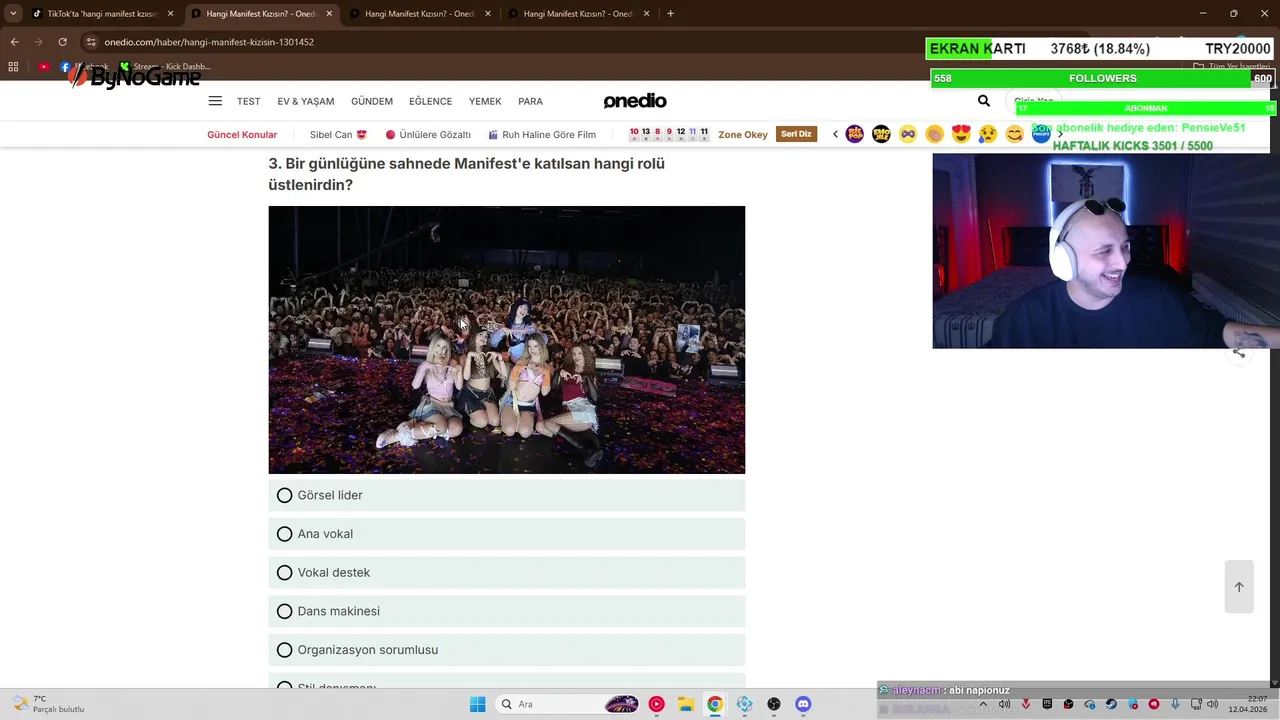The height and width of the screenshot is (720, 1280).
Task: Open Chrome from the taskbar
Action: pyautogui.click(x=715, y=704)
